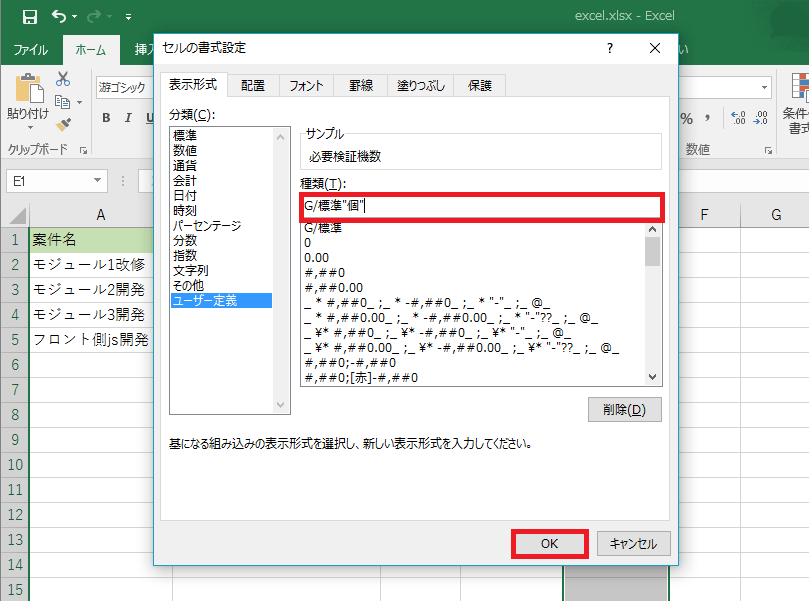The height and width of the screenshot is (601, 809).
Task: Click the increase decimal icon
Action: point(738,118)
